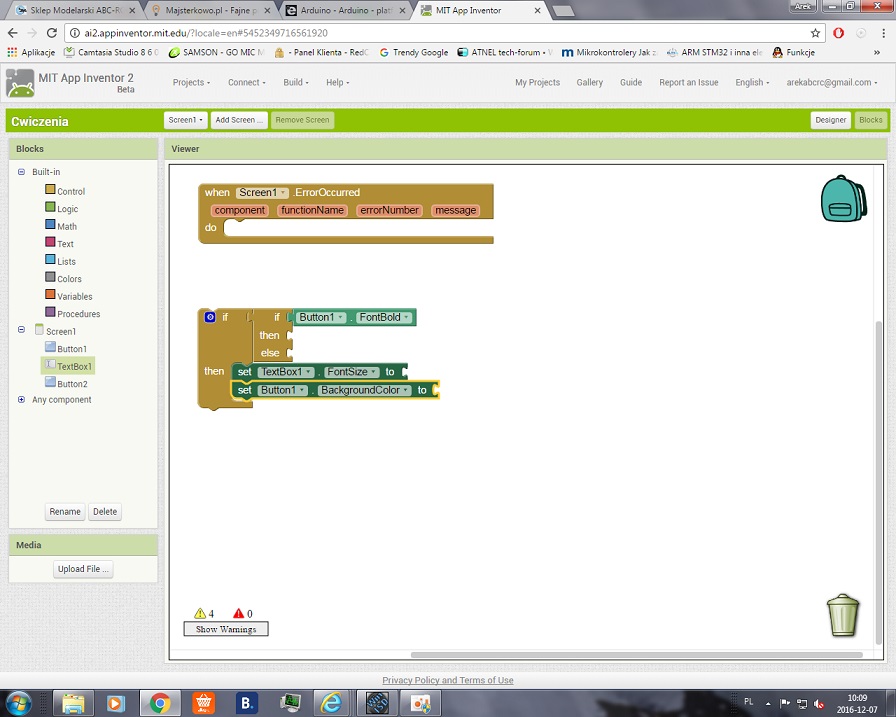
Task: Go to My Projects
Action: pos(537,82)
